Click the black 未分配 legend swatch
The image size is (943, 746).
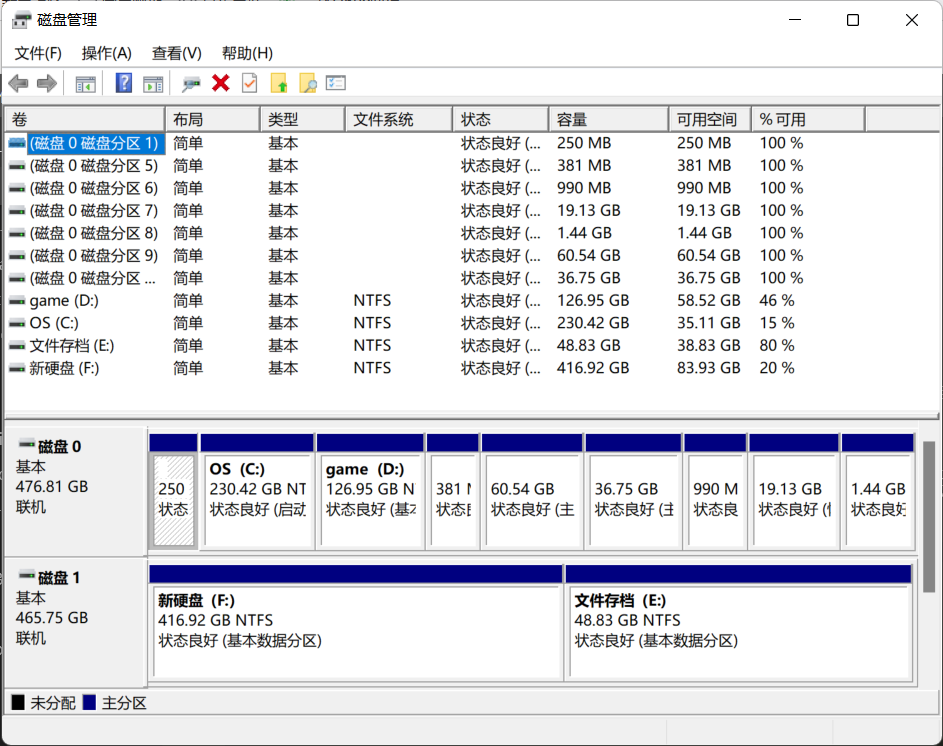point(18,703)
